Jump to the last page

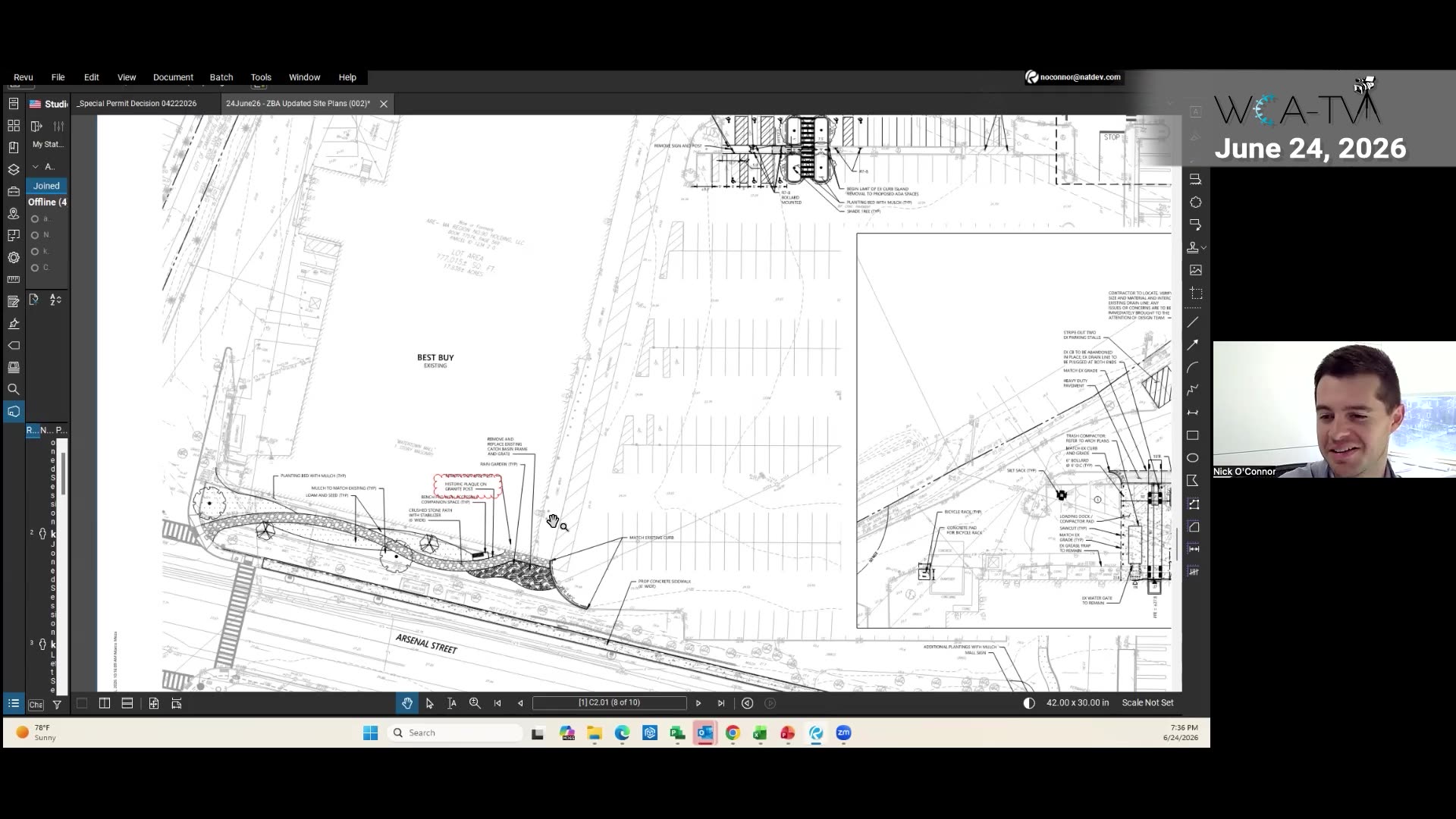pyautogui.click(x=721, y=704)
